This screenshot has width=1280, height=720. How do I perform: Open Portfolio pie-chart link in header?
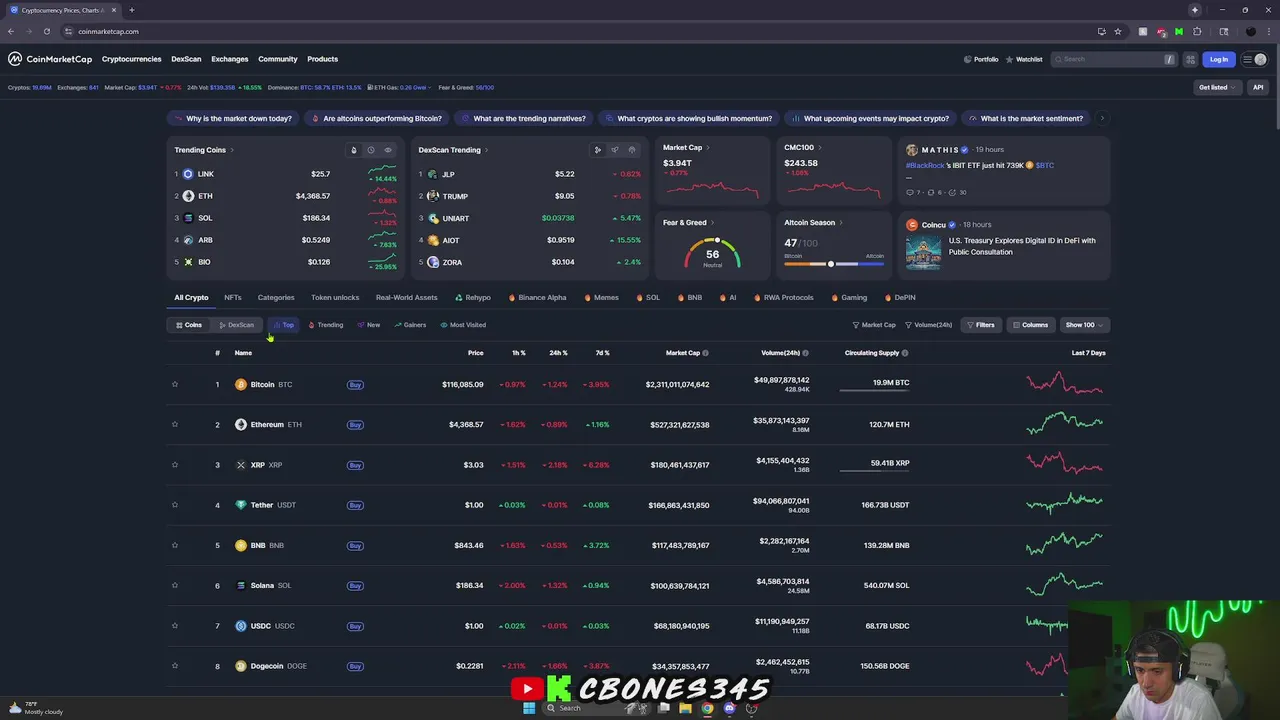[x=981, y=59]
